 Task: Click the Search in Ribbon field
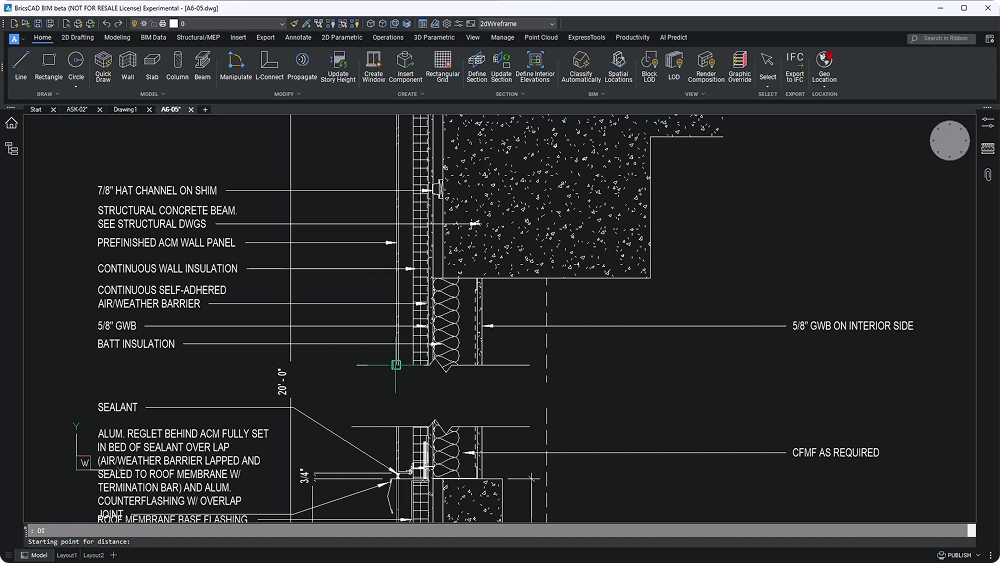(941, 38)
